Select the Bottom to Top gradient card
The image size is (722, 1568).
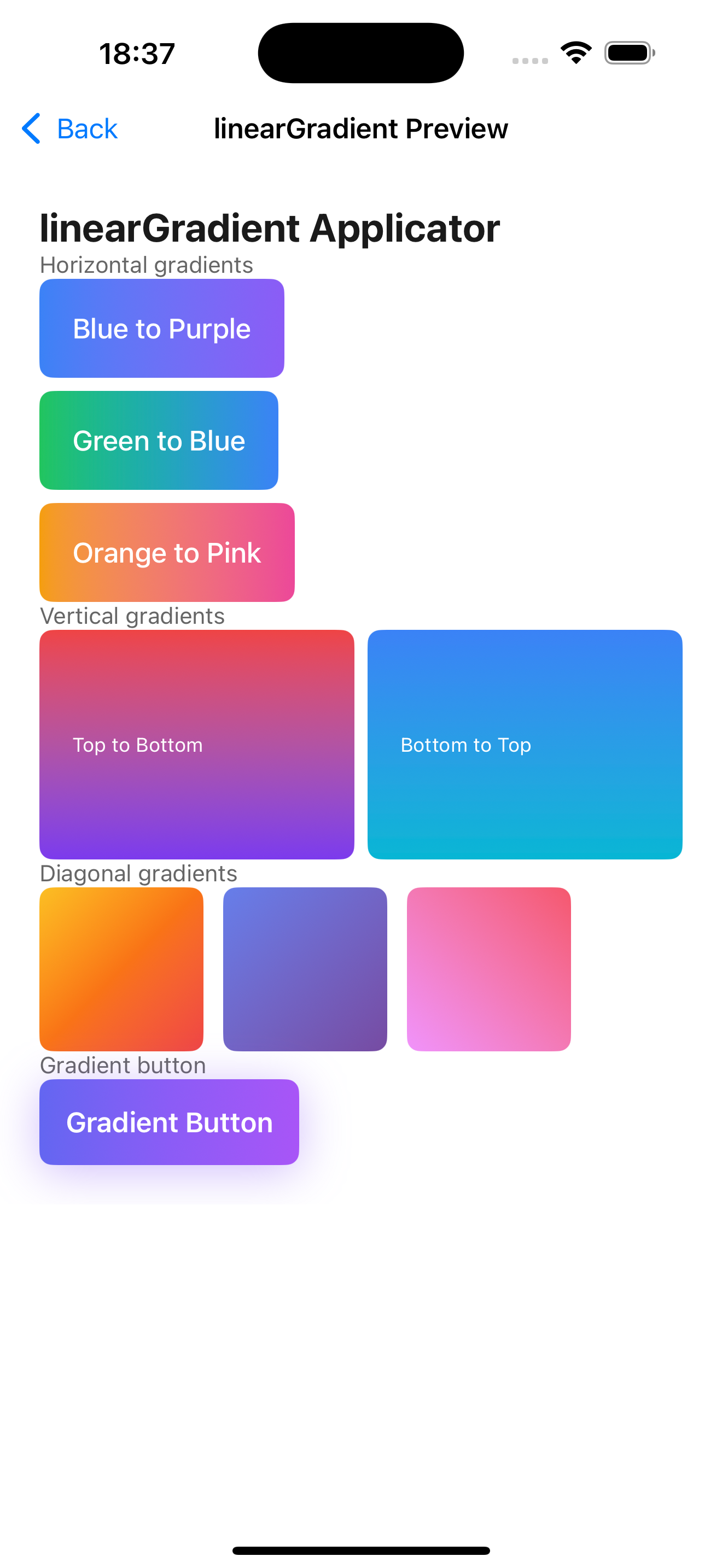pyautogui.click(x=525, y=745)
